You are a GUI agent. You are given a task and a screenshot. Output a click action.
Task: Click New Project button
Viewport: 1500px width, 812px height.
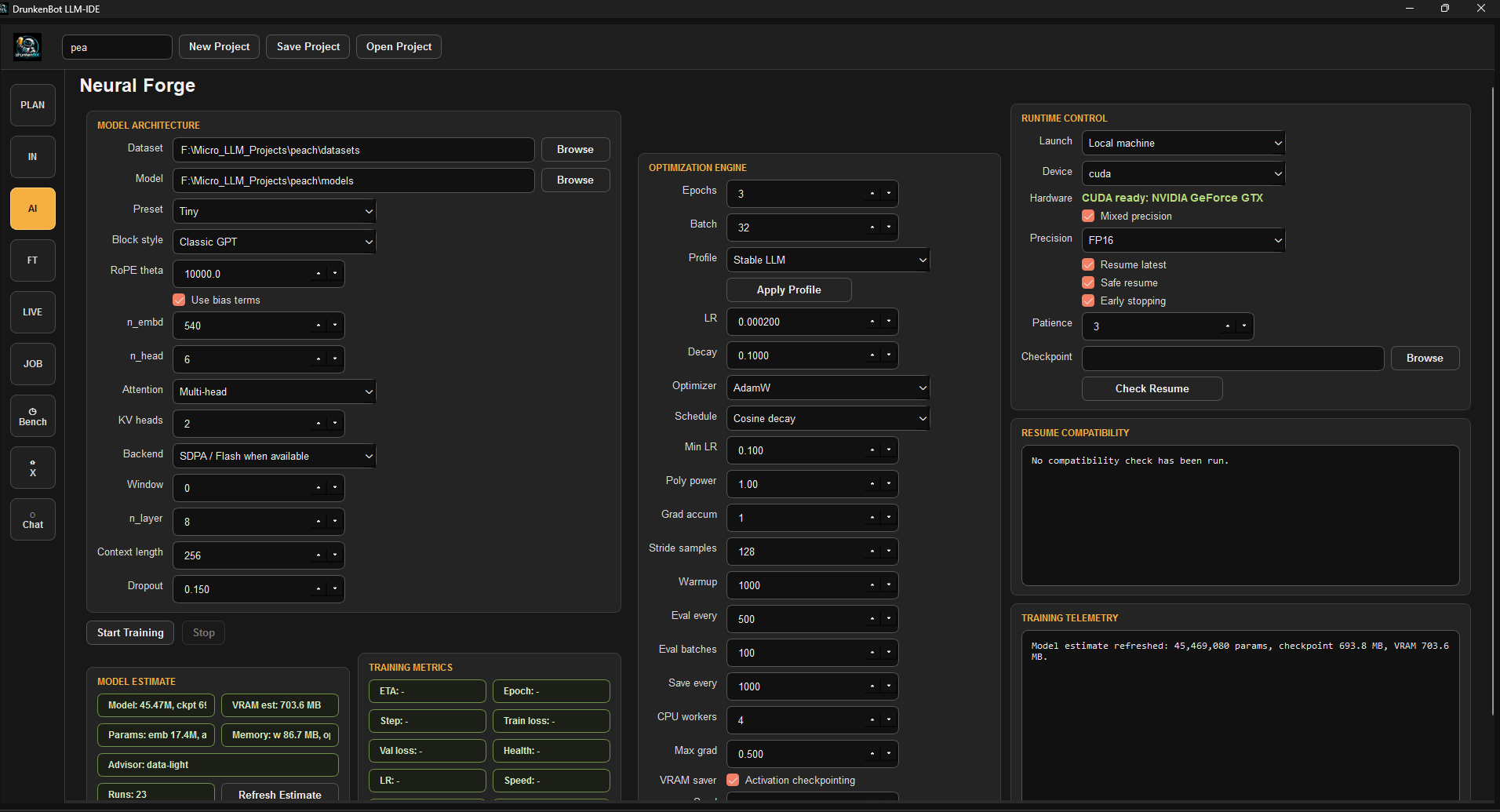coord(219,47)
